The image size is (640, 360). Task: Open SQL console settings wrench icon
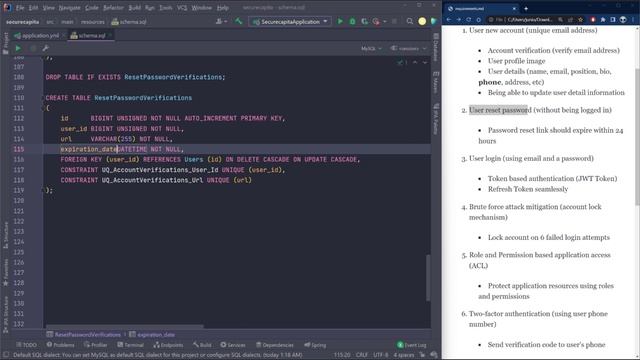(x=46, y=48)
